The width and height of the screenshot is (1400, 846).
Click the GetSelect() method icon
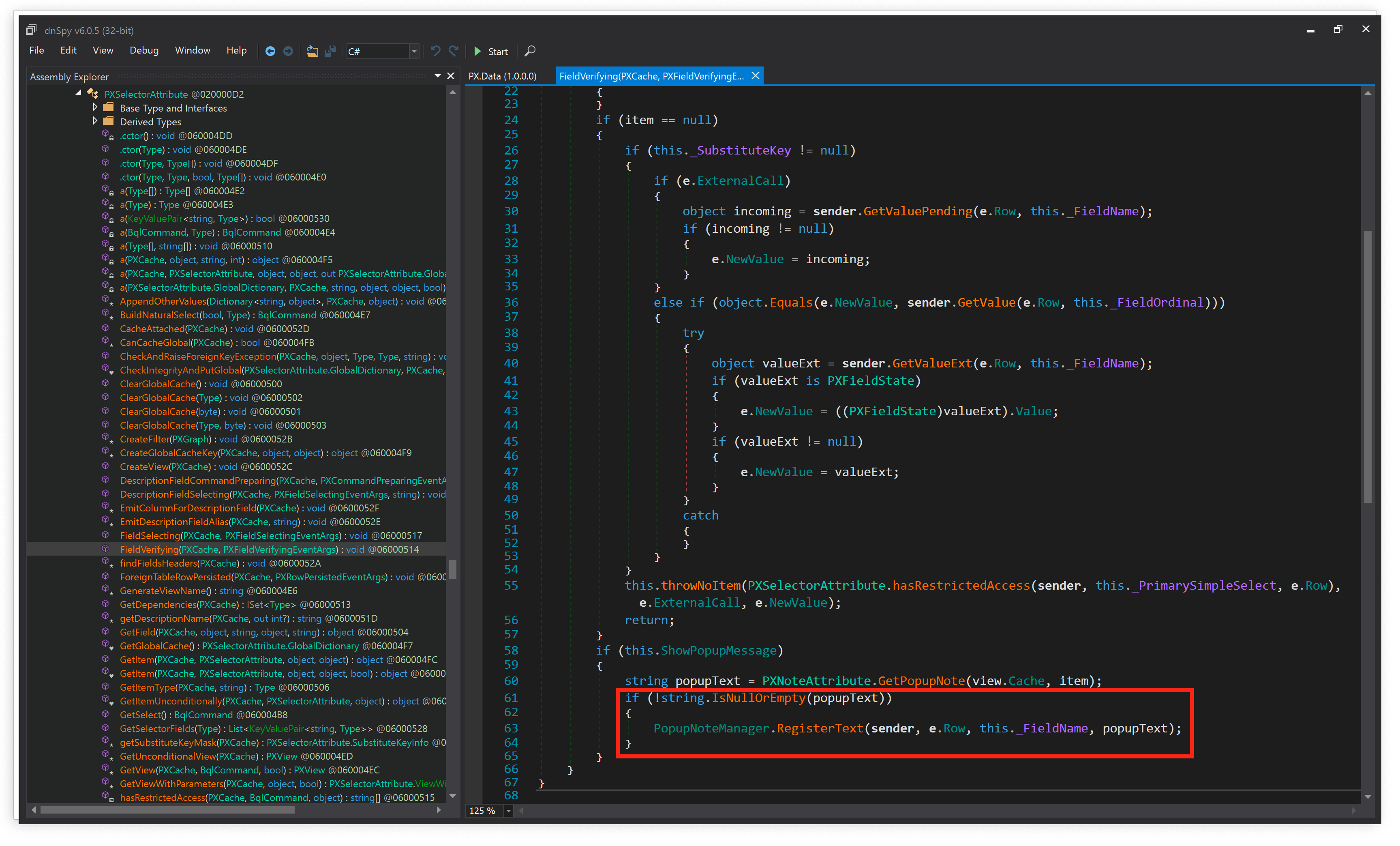106,715
